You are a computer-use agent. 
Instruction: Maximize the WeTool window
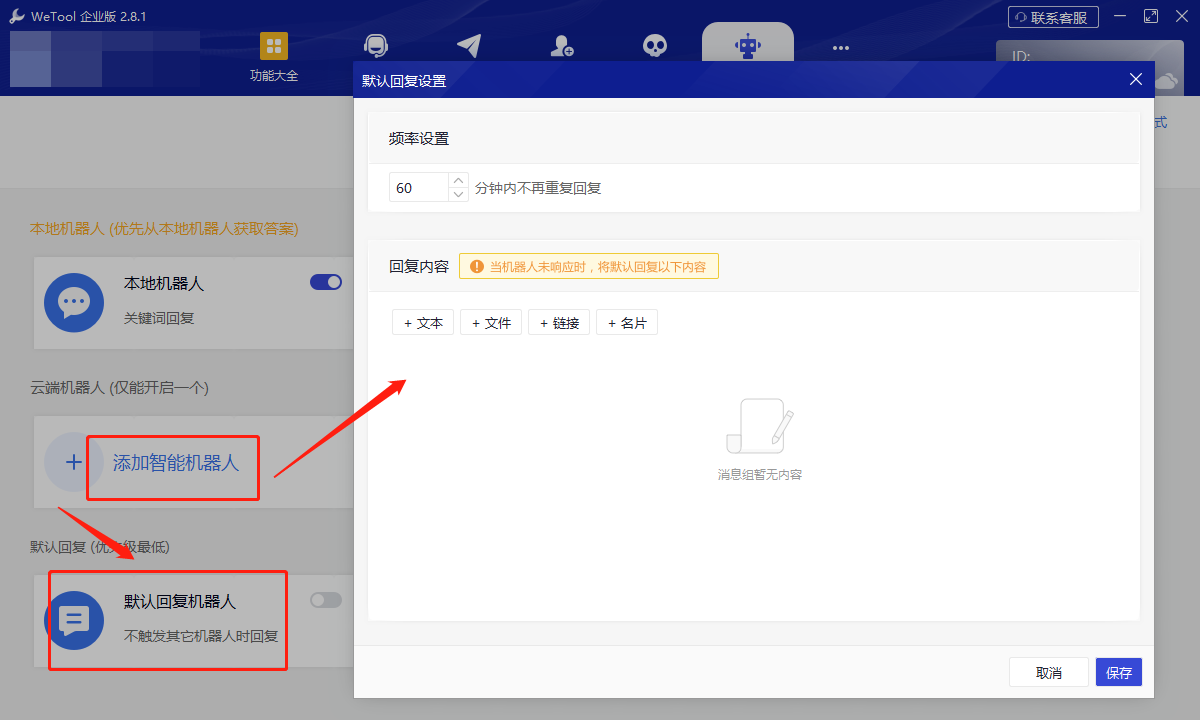point(1151,16)
